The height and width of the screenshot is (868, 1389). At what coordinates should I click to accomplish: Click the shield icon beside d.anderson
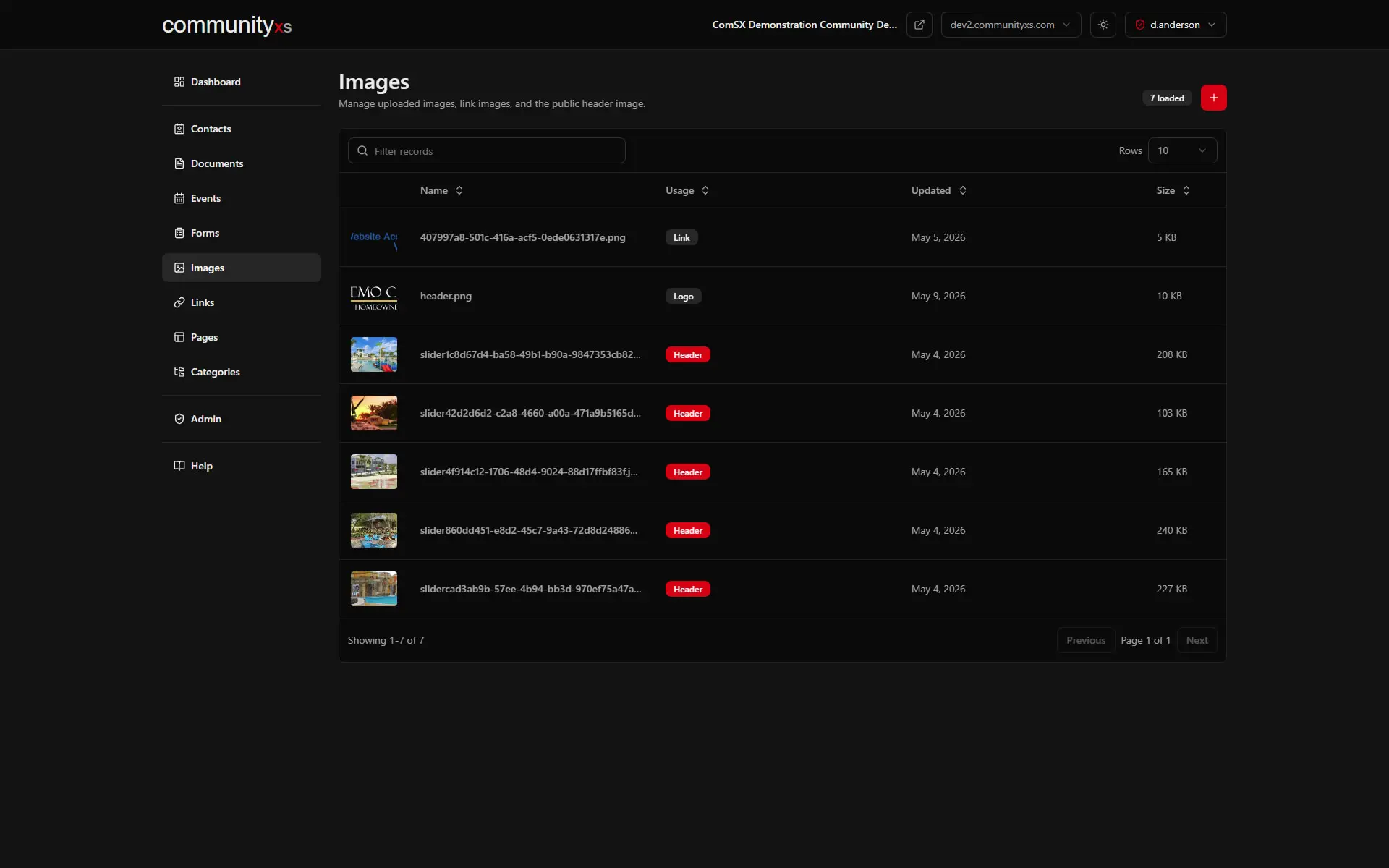pyautogui.click(x=1140, y=25)
